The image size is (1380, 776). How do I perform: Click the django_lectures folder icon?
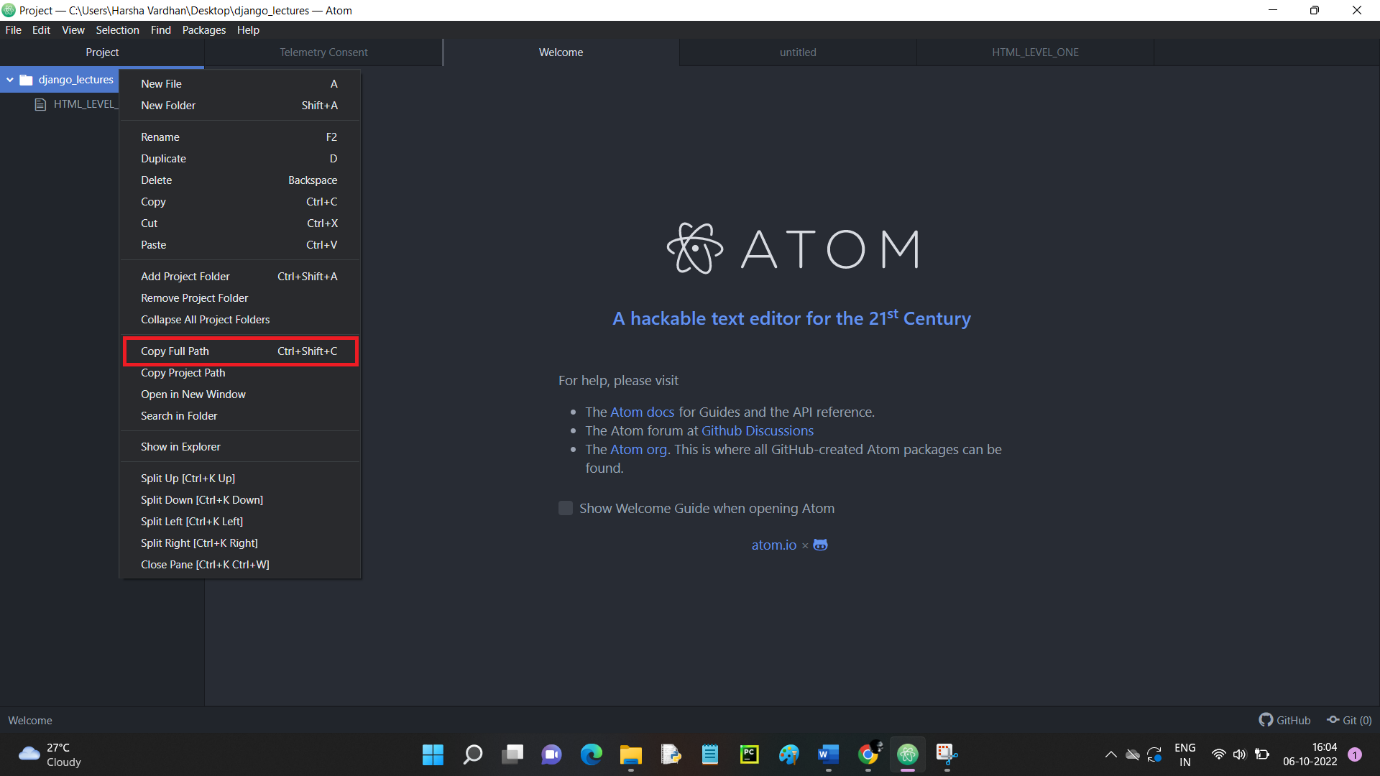pyautogui.click(x=26, y=80)
